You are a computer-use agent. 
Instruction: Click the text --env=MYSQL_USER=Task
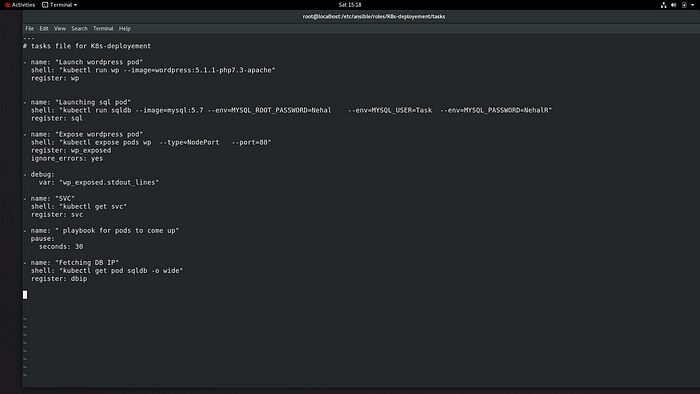[x=390, y=110]
